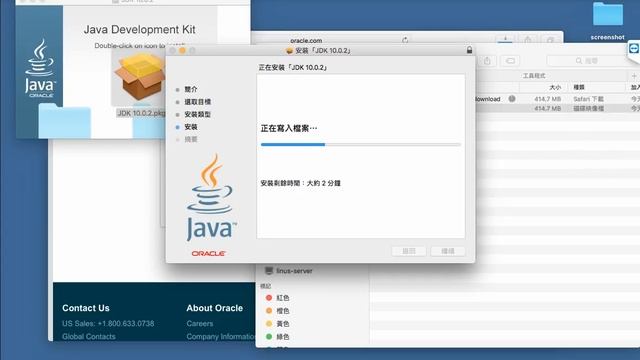Click the 返回 button in the installer
Image resolution: width=640 pixels, height=360 pixels.
[409, 251]
